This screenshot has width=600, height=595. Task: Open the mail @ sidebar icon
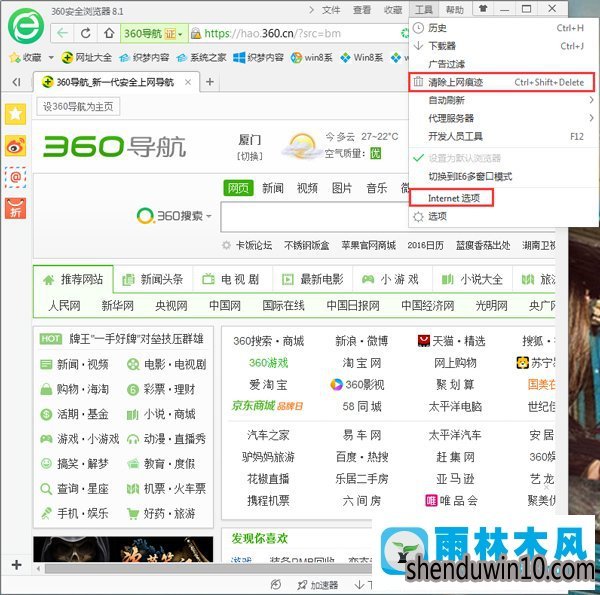tap(15, 177)
